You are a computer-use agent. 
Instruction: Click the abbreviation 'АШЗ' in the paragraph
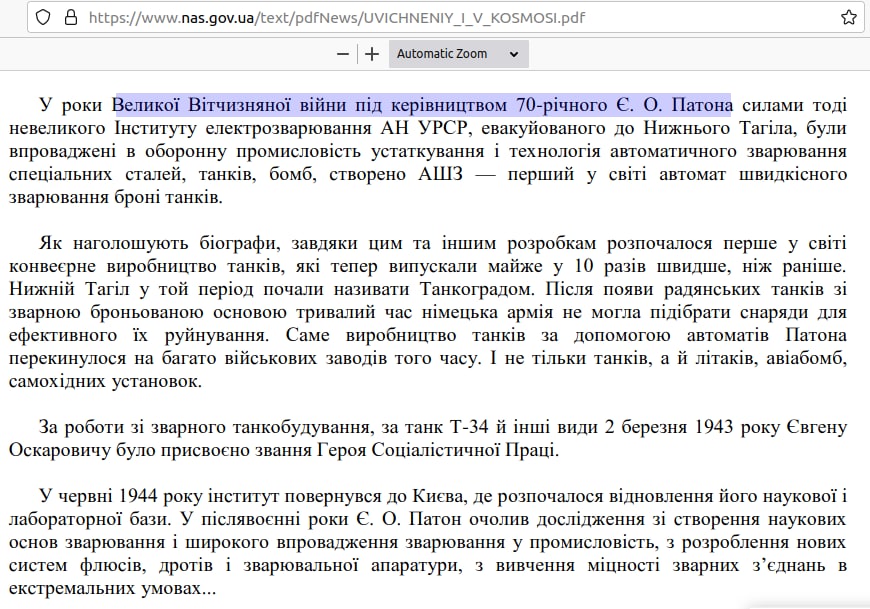tap(441, 174)
